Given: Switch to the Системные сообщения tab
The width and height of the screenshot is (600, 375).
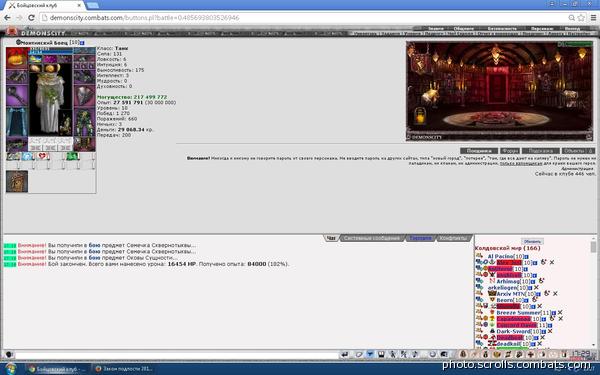Looking at the screenshot, I should [x=372, y=238].
